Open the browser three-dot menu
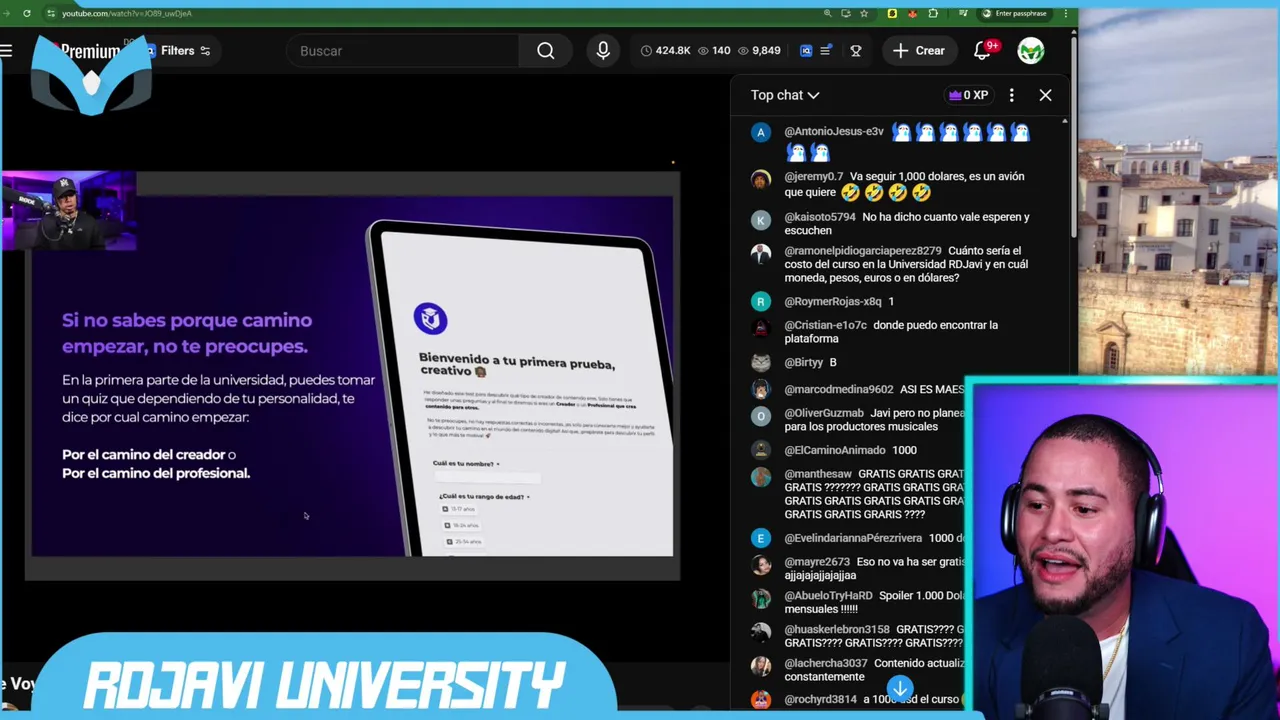Viewport: 1280px width, 720px height. point(1066,13)
